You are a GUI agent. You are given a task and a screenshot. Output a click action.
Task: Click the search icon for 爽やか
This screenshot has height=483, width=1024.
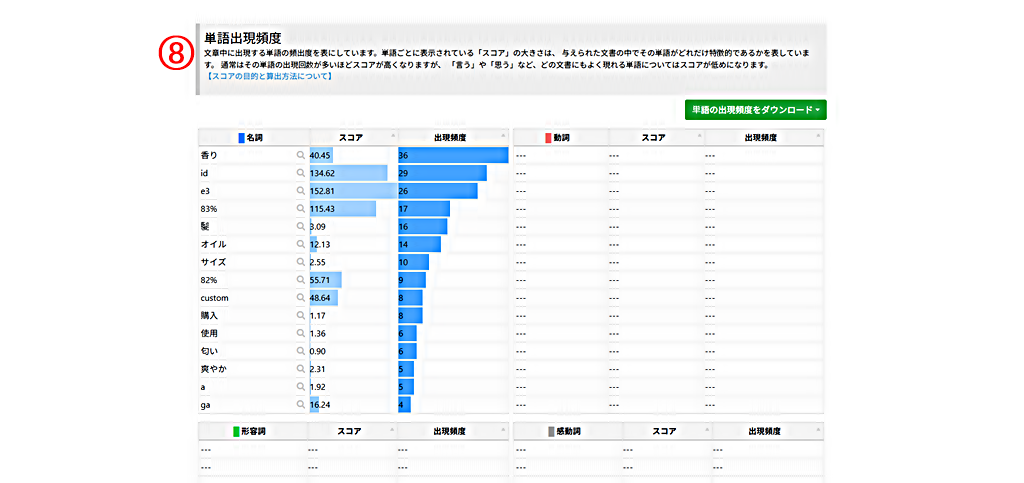click(x=300, y=369)
